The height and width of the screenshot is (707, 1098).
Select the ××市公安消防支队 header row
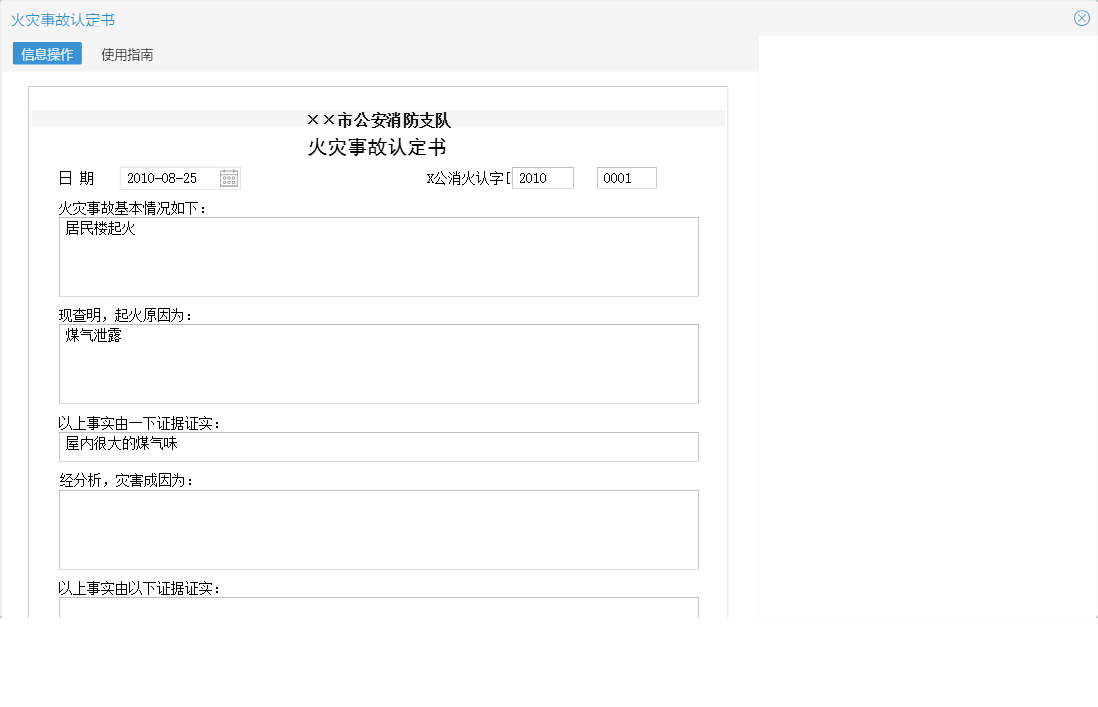(x=378, y=118)
